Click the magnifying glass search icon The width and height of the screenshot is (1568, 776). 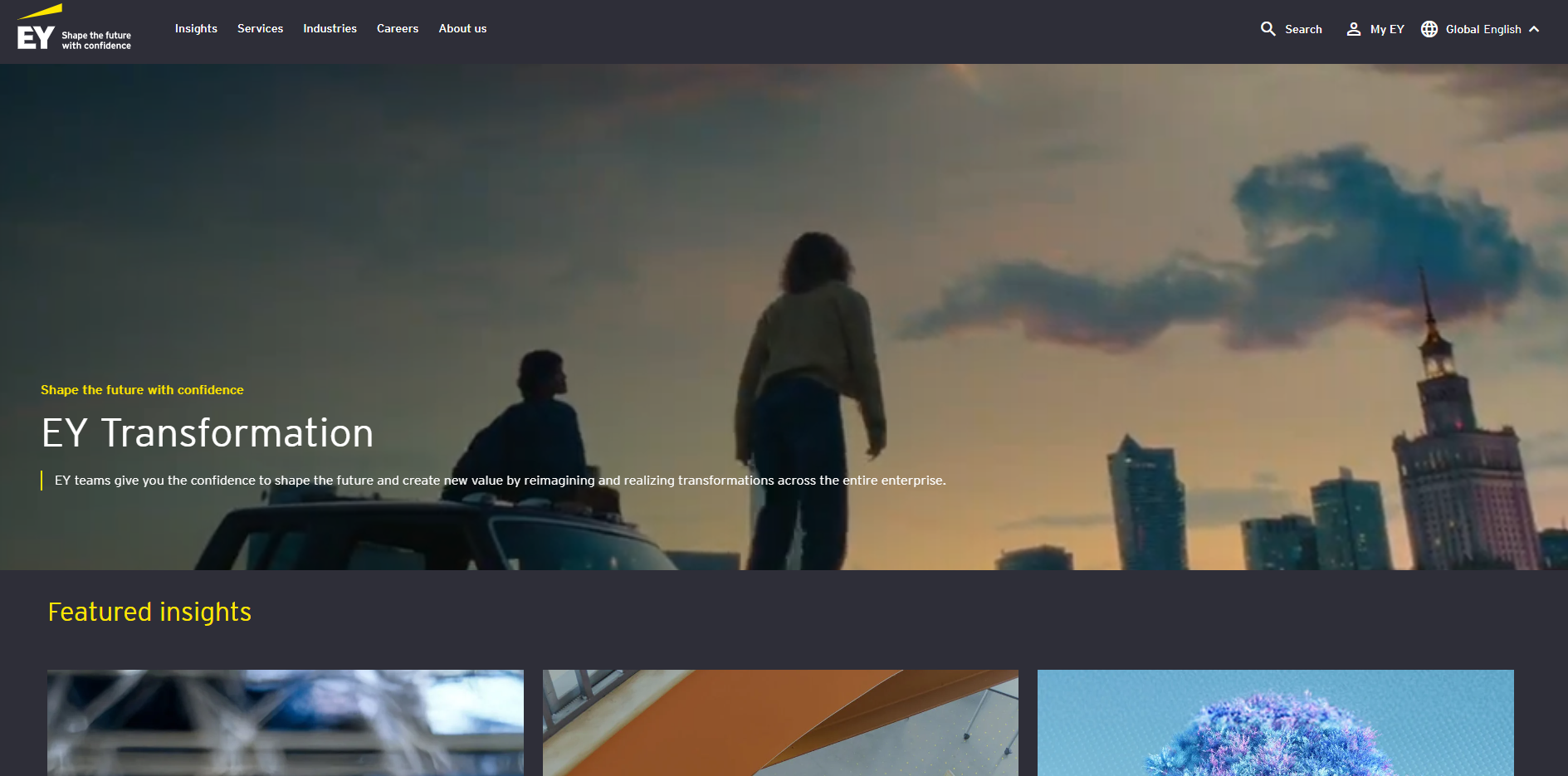pyautogui.click(x=1268, y=29)
